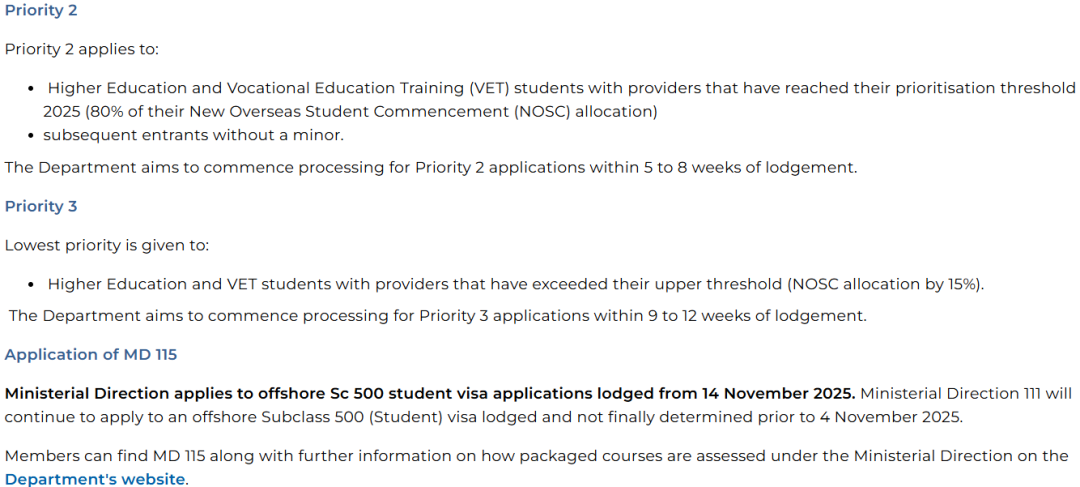Click the 'subsequent entrants without a minor' bullet
This screenshot has height=487, width=1080.
point(193,135)
